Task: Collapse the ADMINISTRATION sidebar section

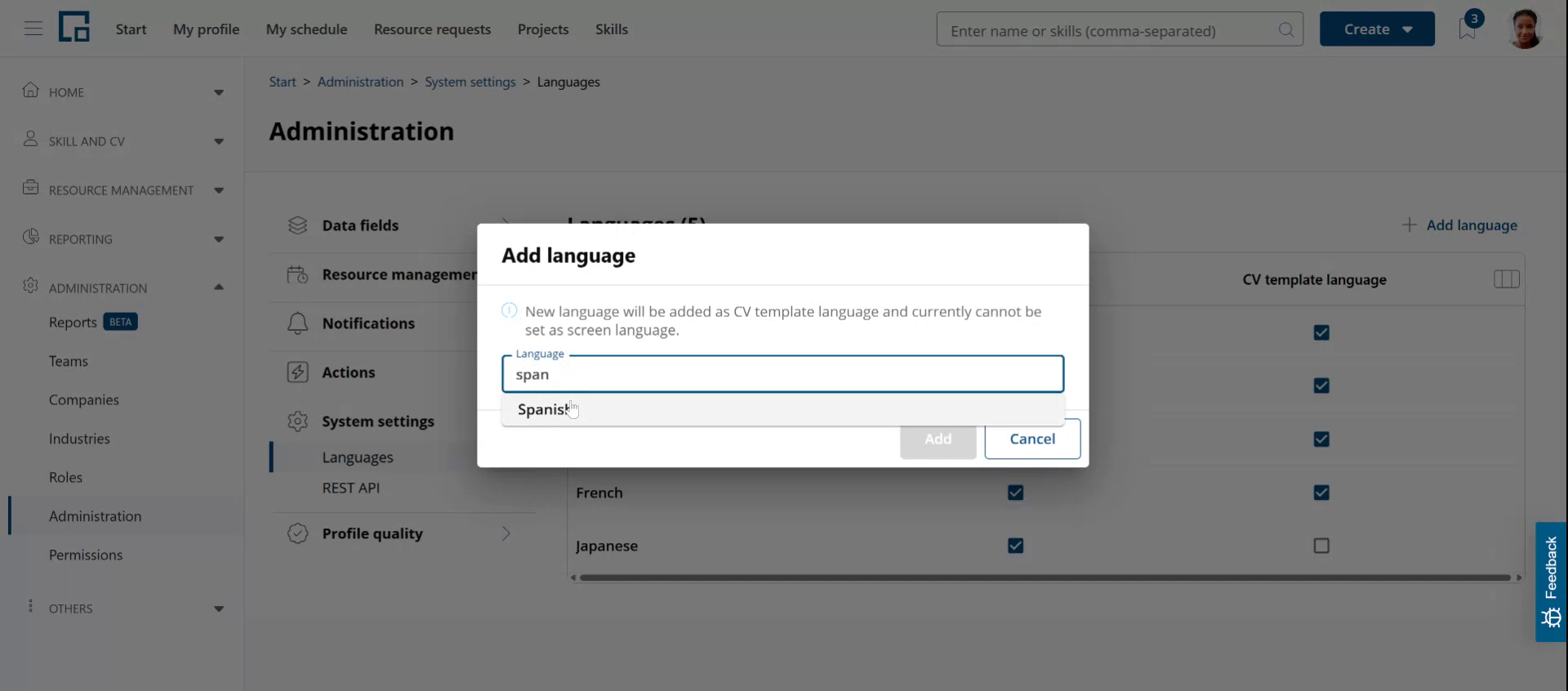Action: [219, 287]
